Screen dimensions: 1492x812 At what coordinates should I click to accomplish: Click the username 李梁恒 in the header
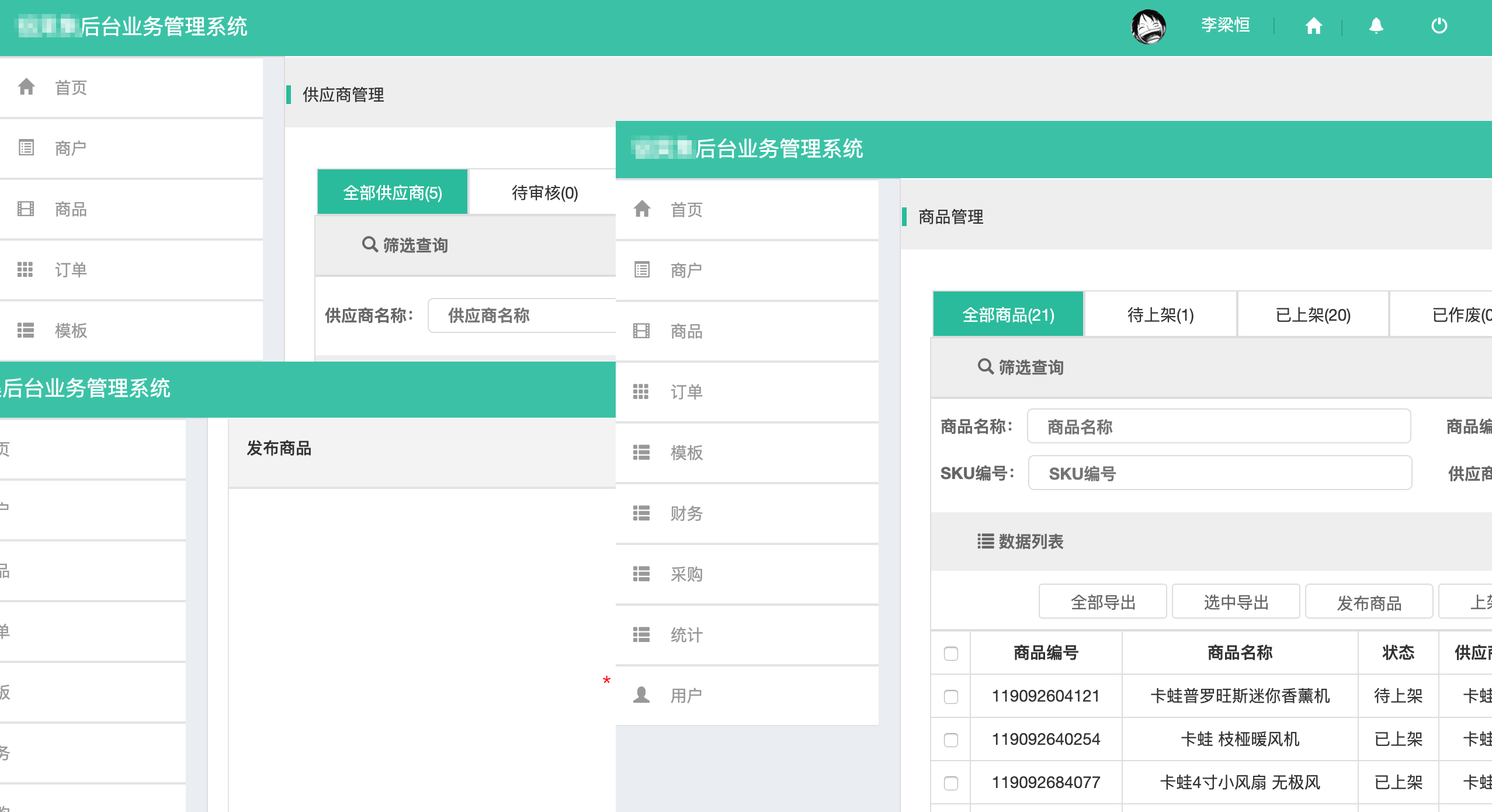[x=1225, y=25]
